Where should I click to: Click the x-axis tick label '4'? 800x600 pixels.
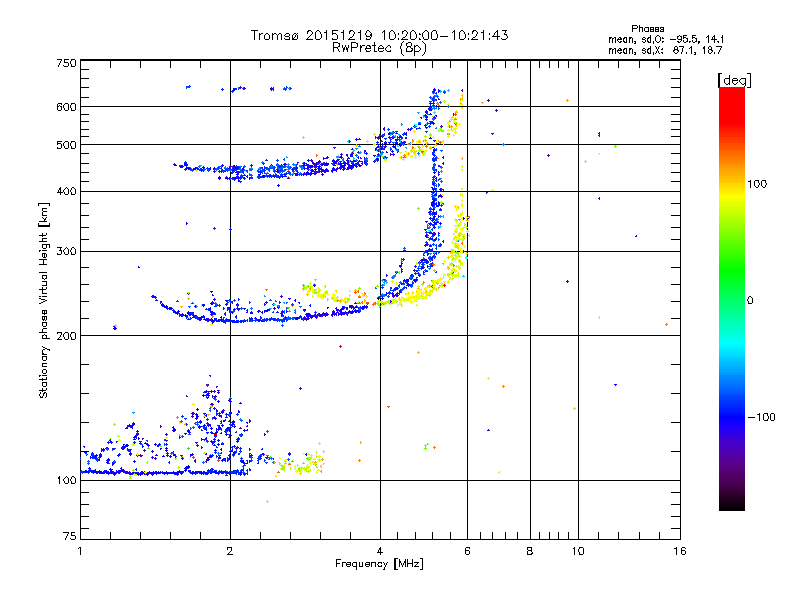click(x=380, y=551)
